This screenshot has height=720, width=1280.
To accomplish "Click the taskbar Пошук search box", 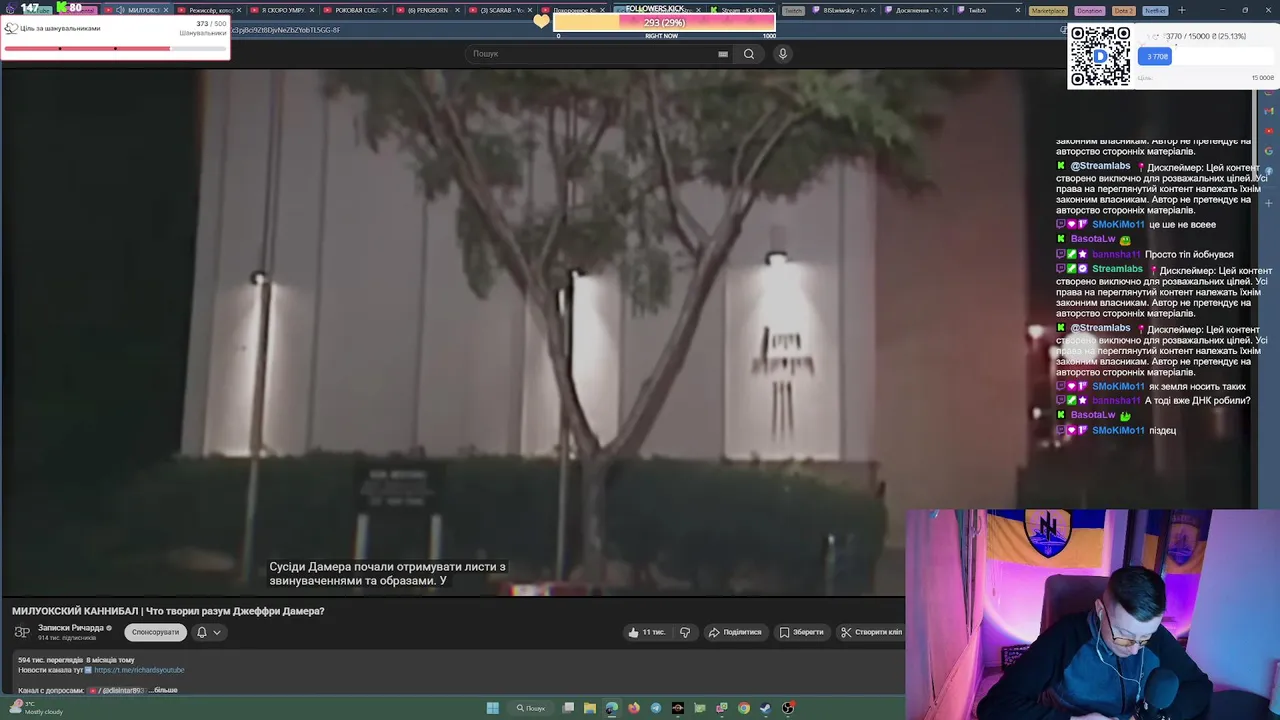I will (532, 708).
